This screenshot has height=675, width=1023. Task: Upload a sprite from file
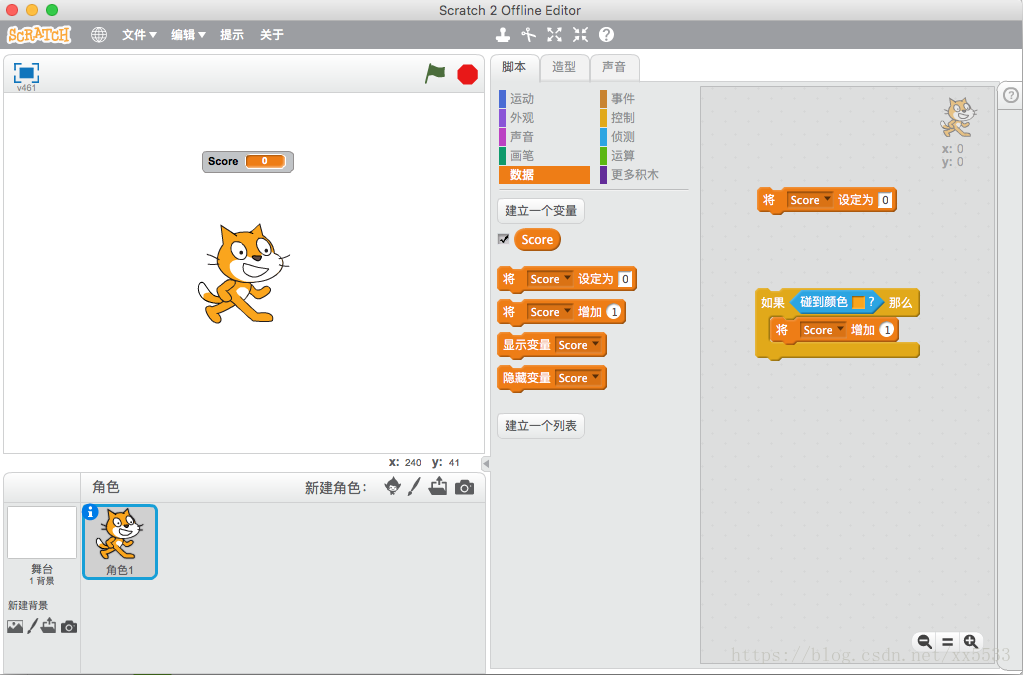pyautogui.click(x=438, y=486)
